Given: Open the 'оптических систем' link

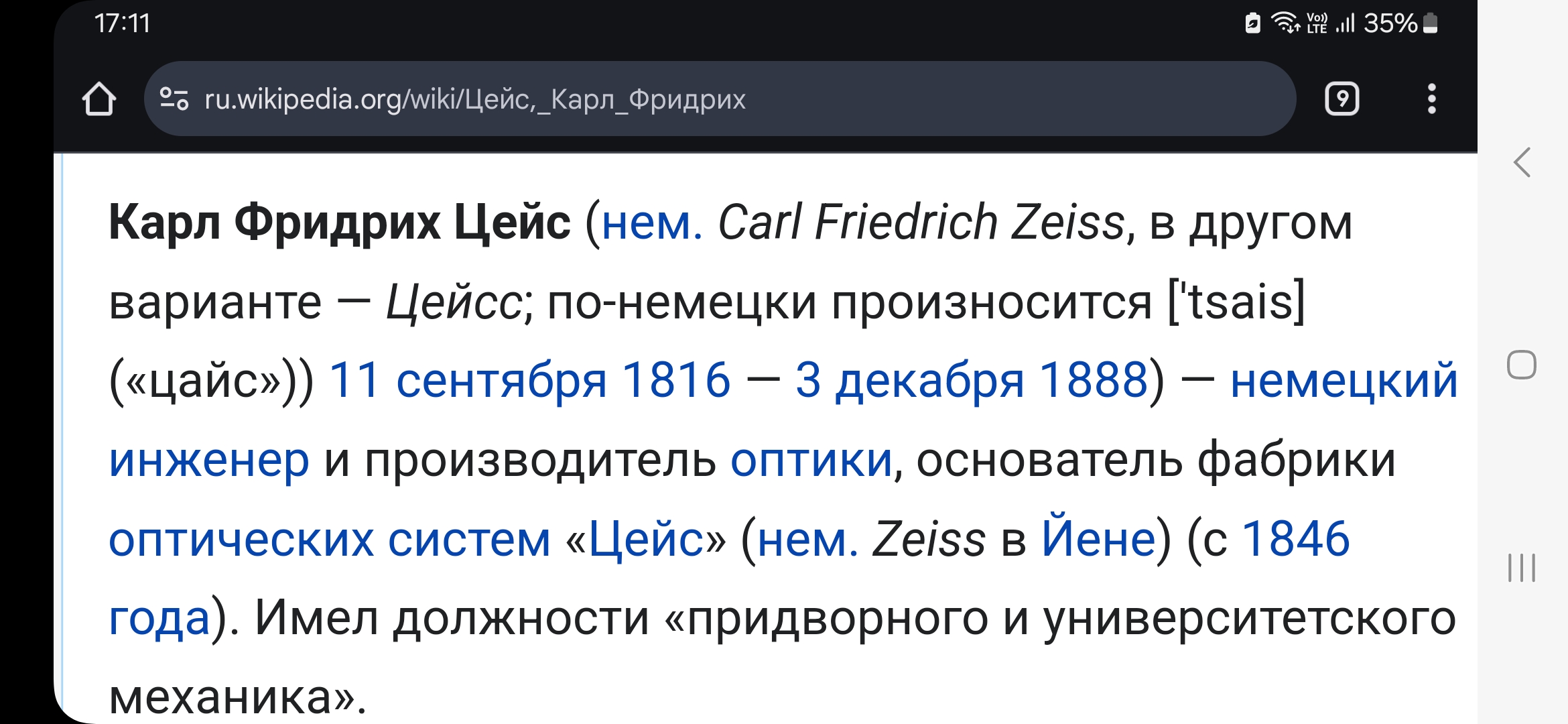Looking at the screenshot, I should (x=330, y=539).
